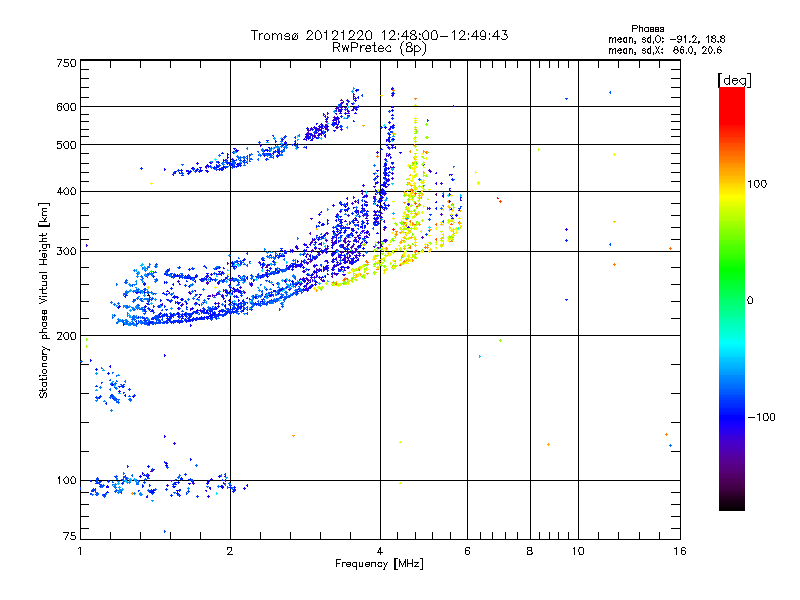The height and width of the screenshot is (600, 800).
Task: Click the '[deg]' colorbar unit label
Action: tap(734, 80)
